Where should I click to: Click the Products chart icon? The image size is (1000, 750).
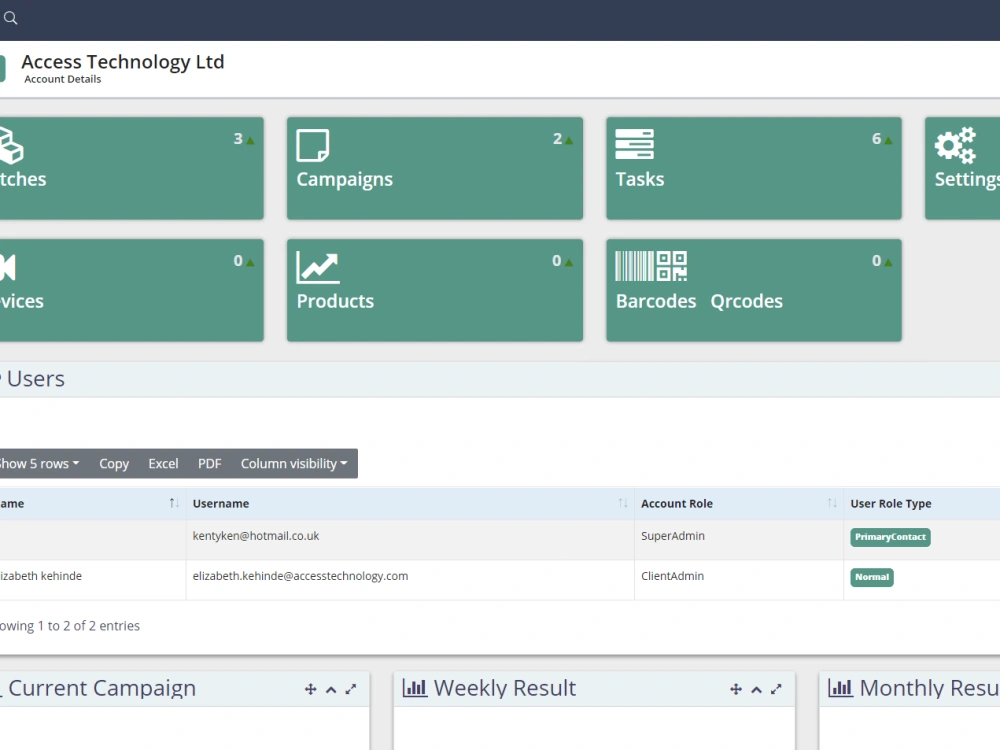point(318,267)
